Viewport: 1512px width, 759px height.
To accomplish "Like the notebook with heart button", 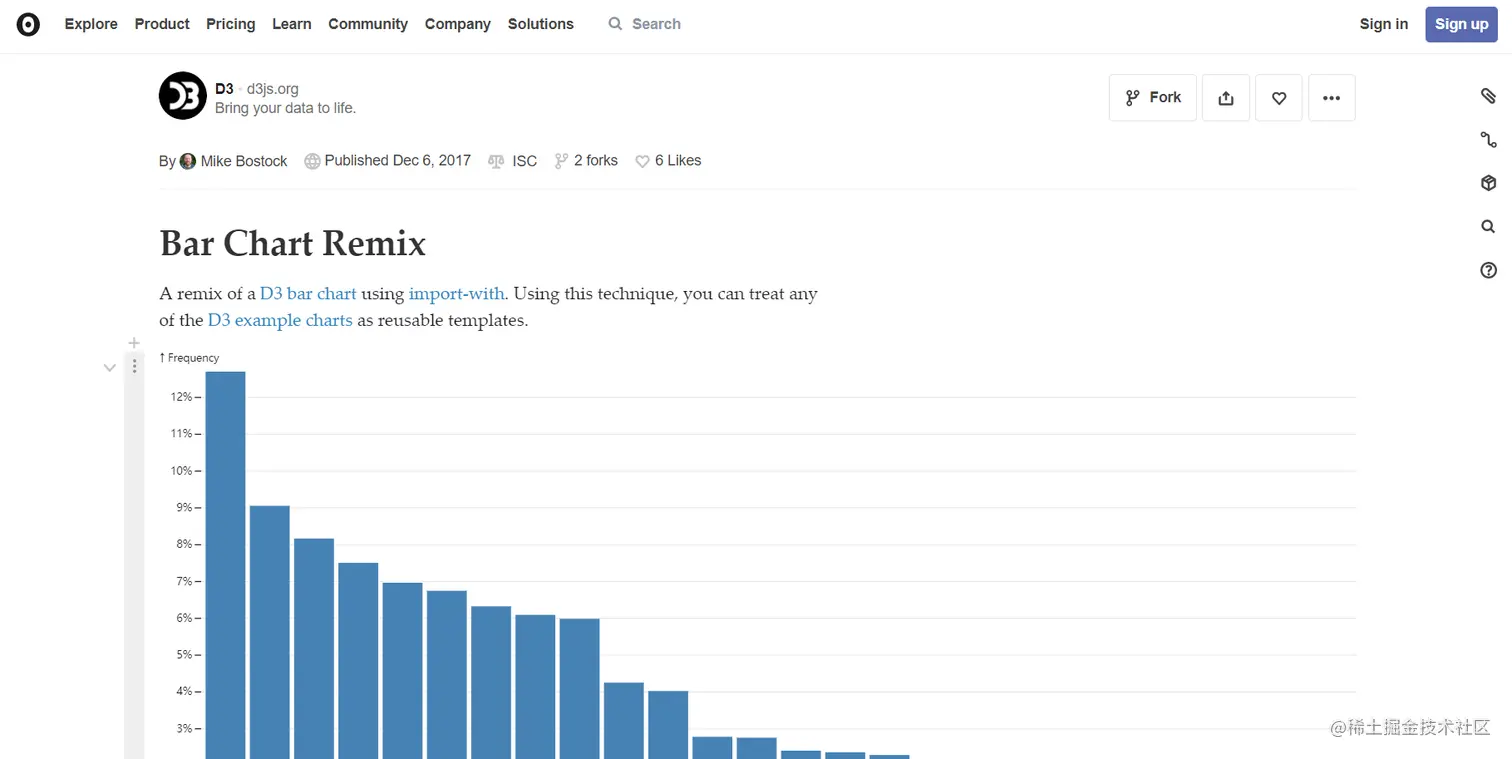I will [1279, 98].
